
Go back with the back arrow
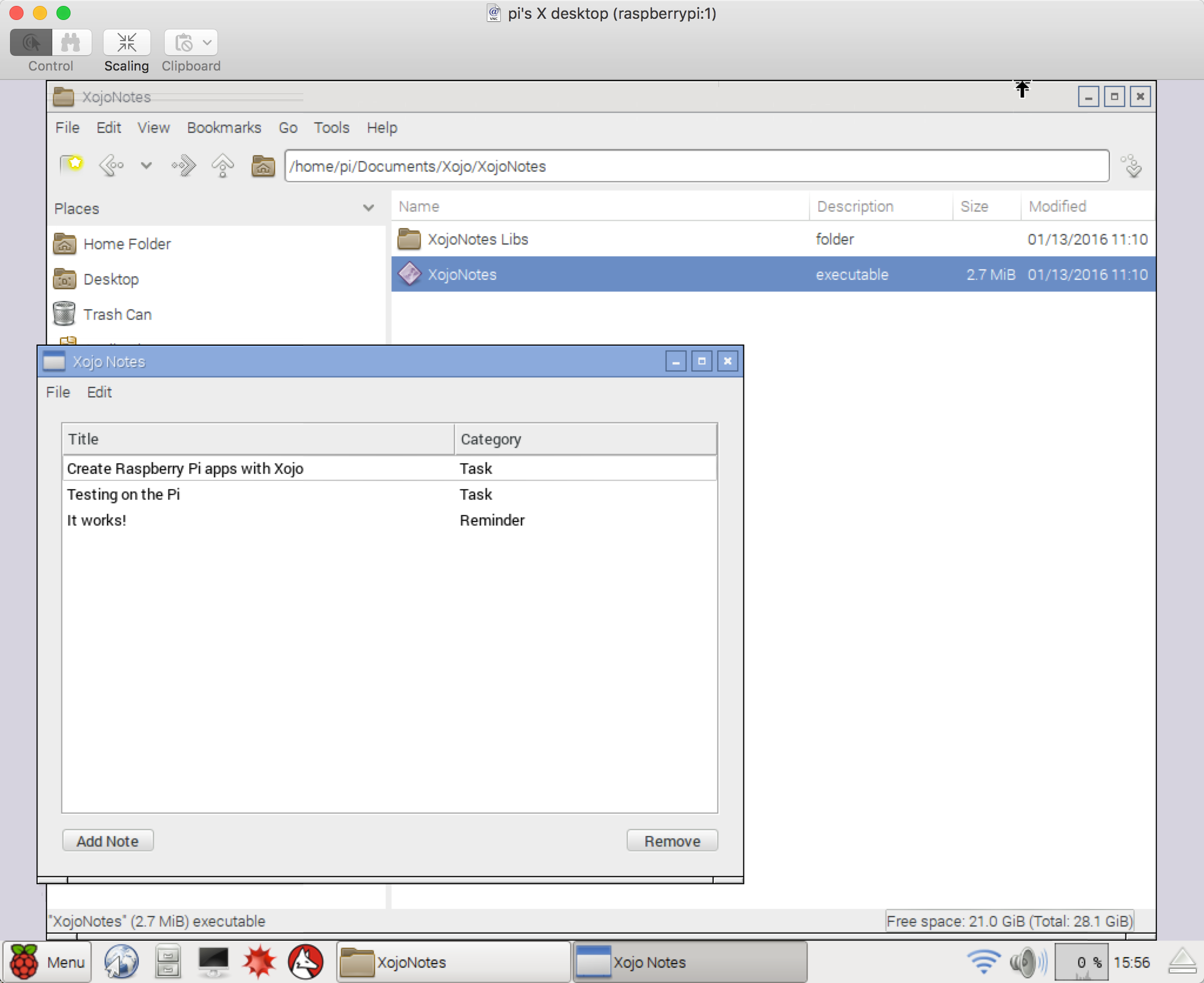pyautogui.click(x=111, y=166)
